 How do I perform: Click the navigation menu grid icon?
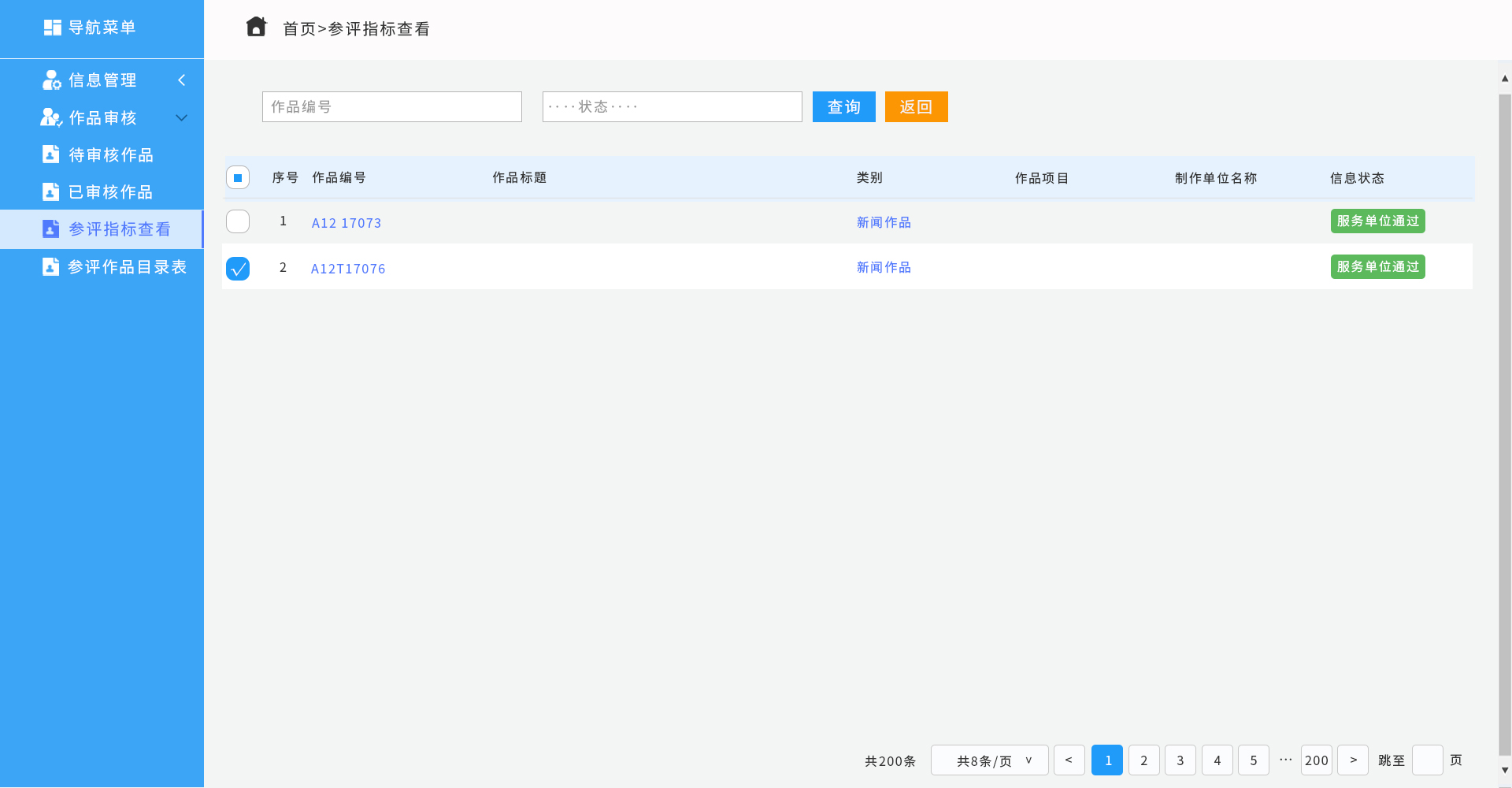tap(52, 28)
